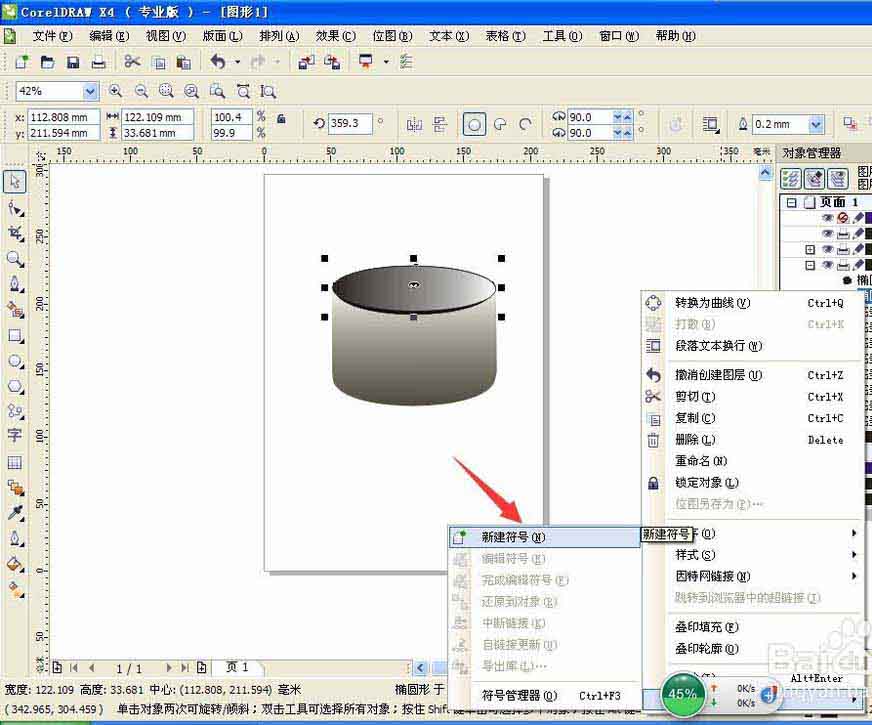The image size is (872, 725).
Task: Click the New document icon
Action: point(21,62)
